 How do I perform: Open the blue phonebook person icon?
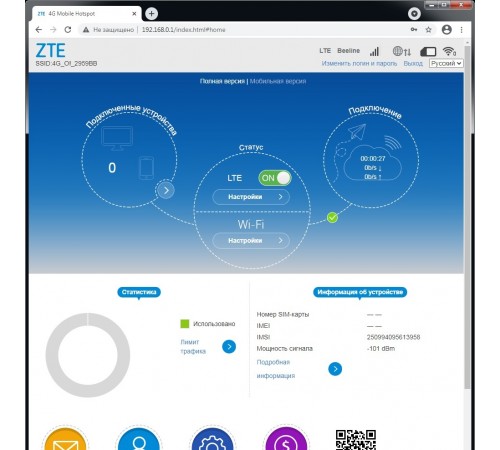139,439
